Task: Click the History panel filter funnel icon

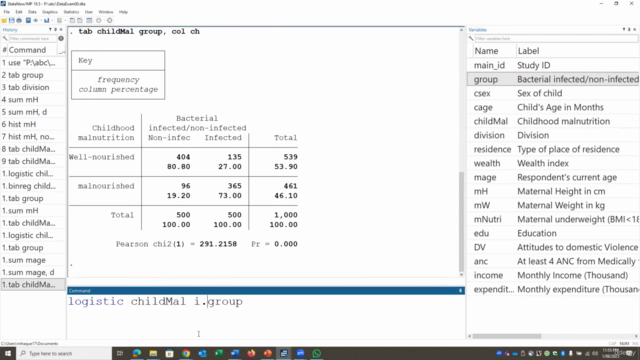Action: tap(50, 30)
